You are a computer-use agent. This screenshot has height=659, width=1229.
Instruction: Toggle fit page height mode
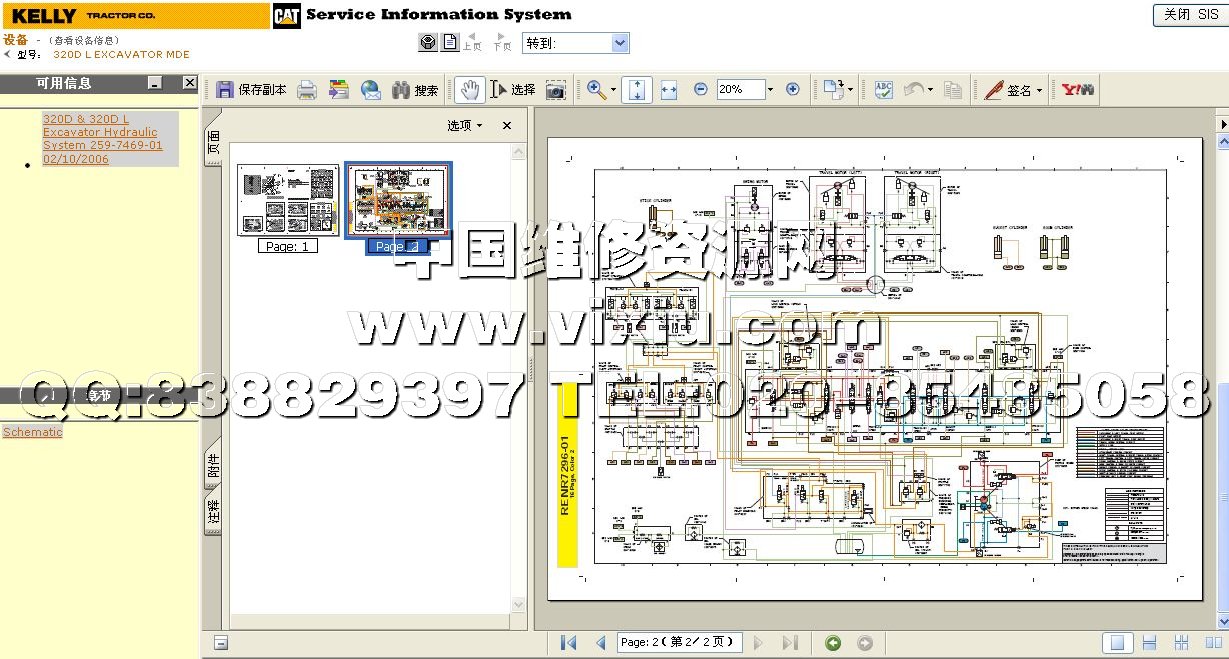[x=637, y=90]
